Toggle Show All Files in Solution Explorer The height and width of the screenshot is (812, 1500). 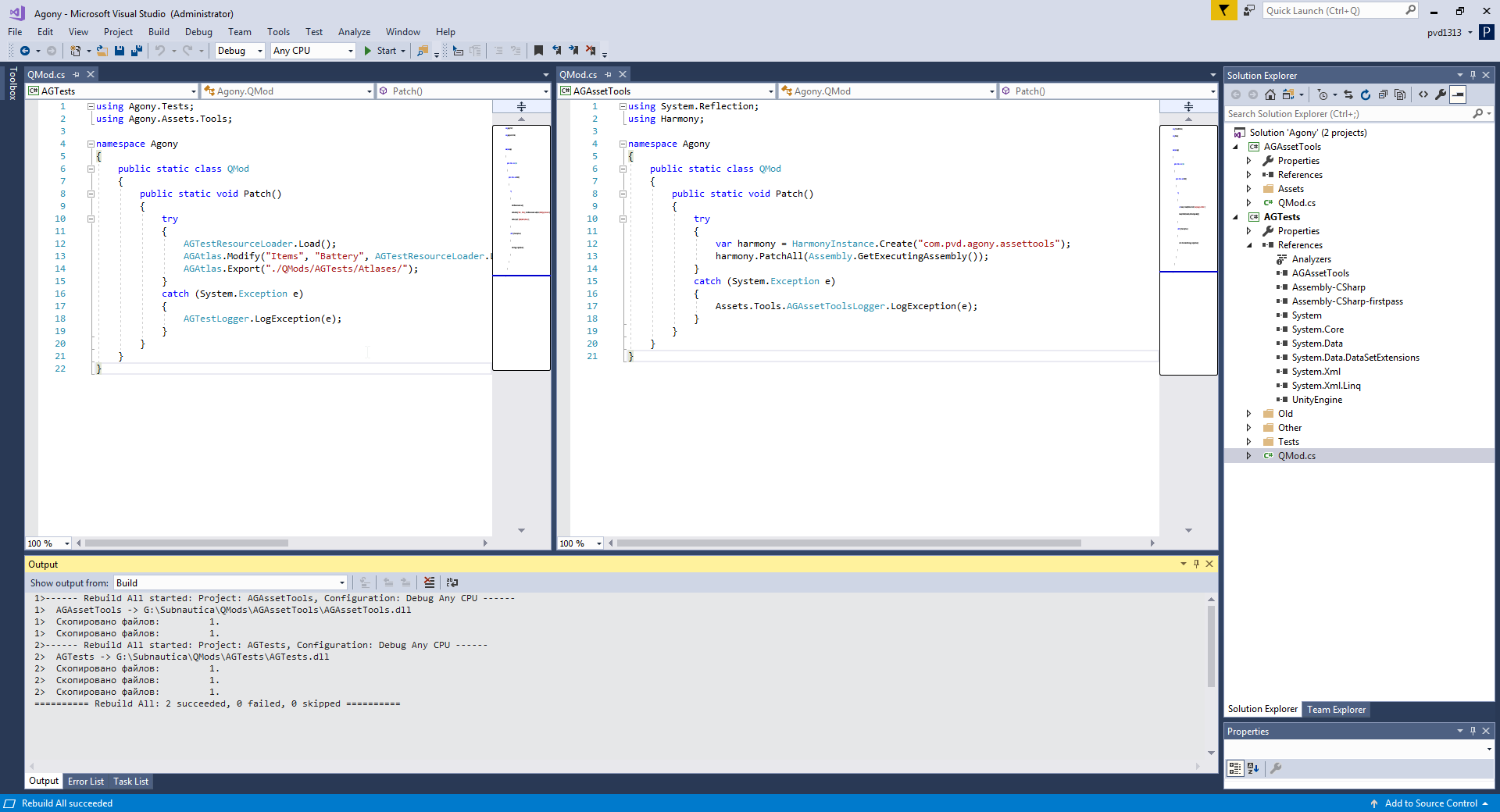1400,94
